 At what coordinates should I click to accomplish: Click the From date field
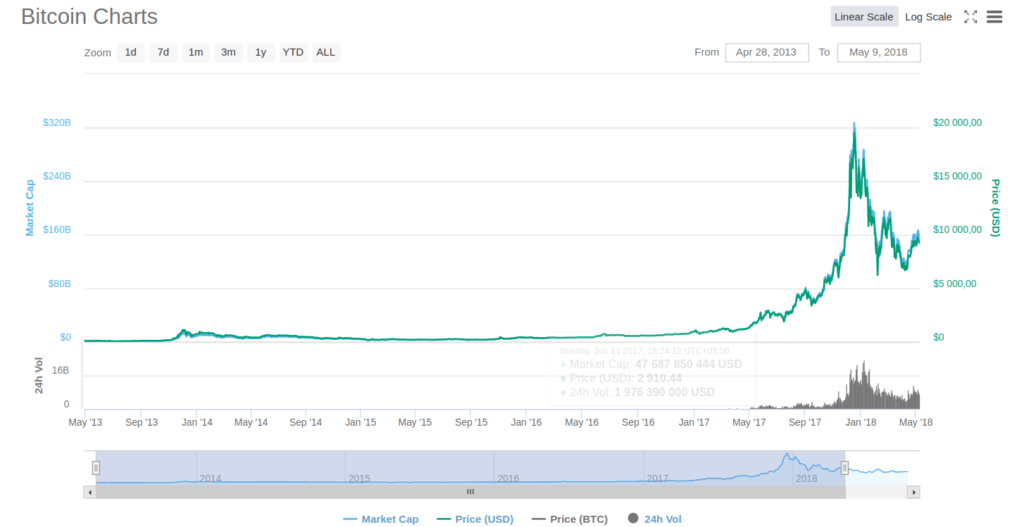click(766, 52)
